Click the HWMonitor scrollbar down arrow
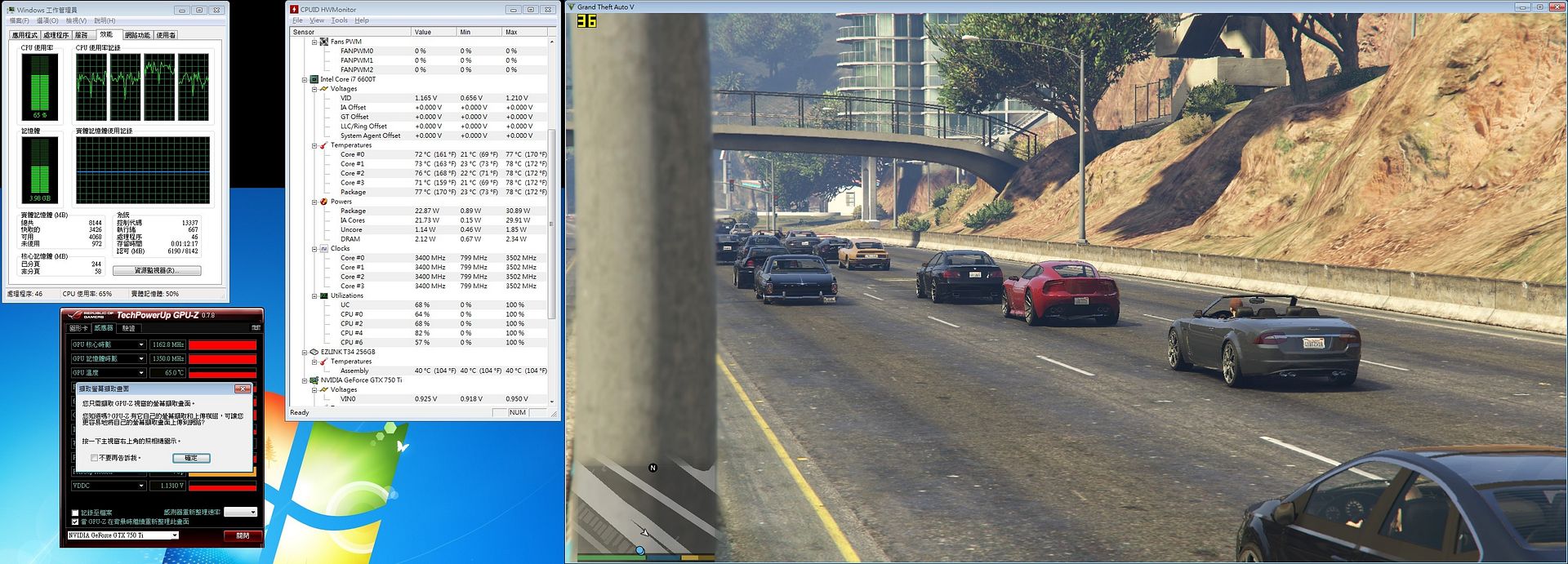This screenshot has width=1568, height=564. click(552, 402)
